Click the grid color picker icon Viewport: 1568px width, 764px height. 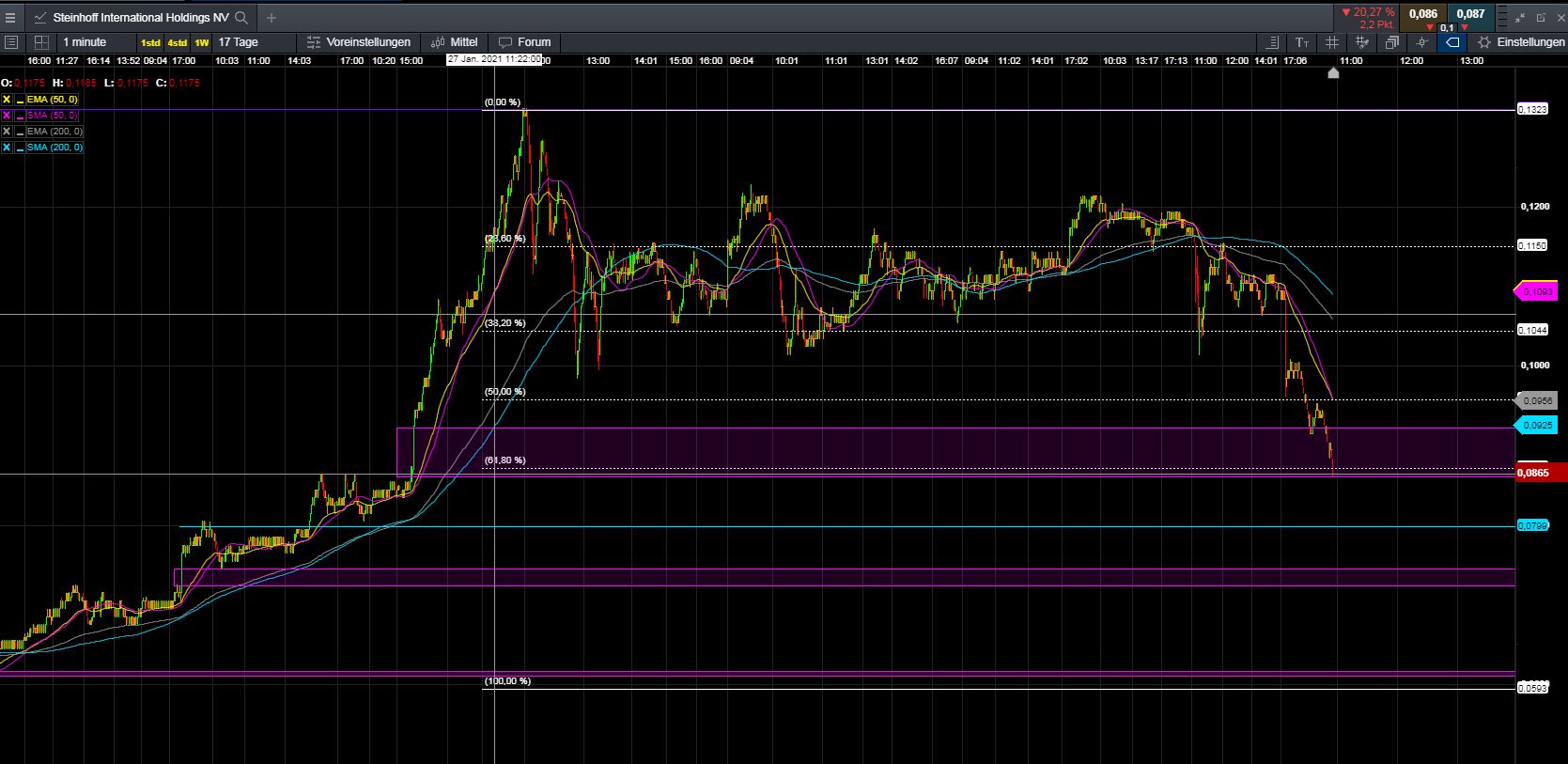pyautogui.click(x=1362, y=42)
